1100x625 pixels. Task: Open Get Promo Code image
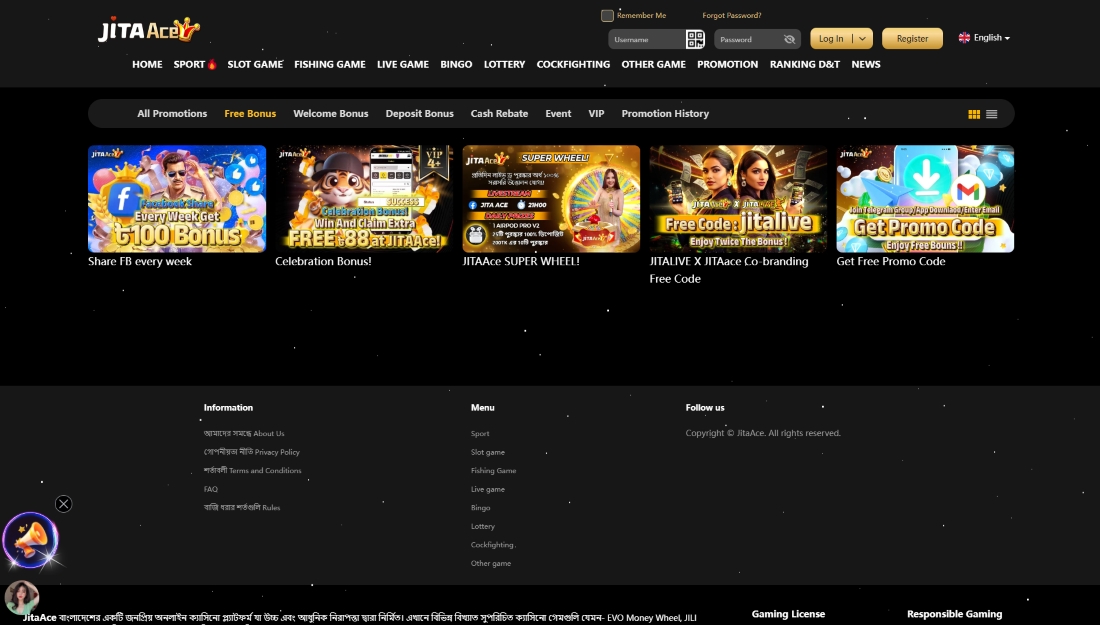tap(925, 199)
